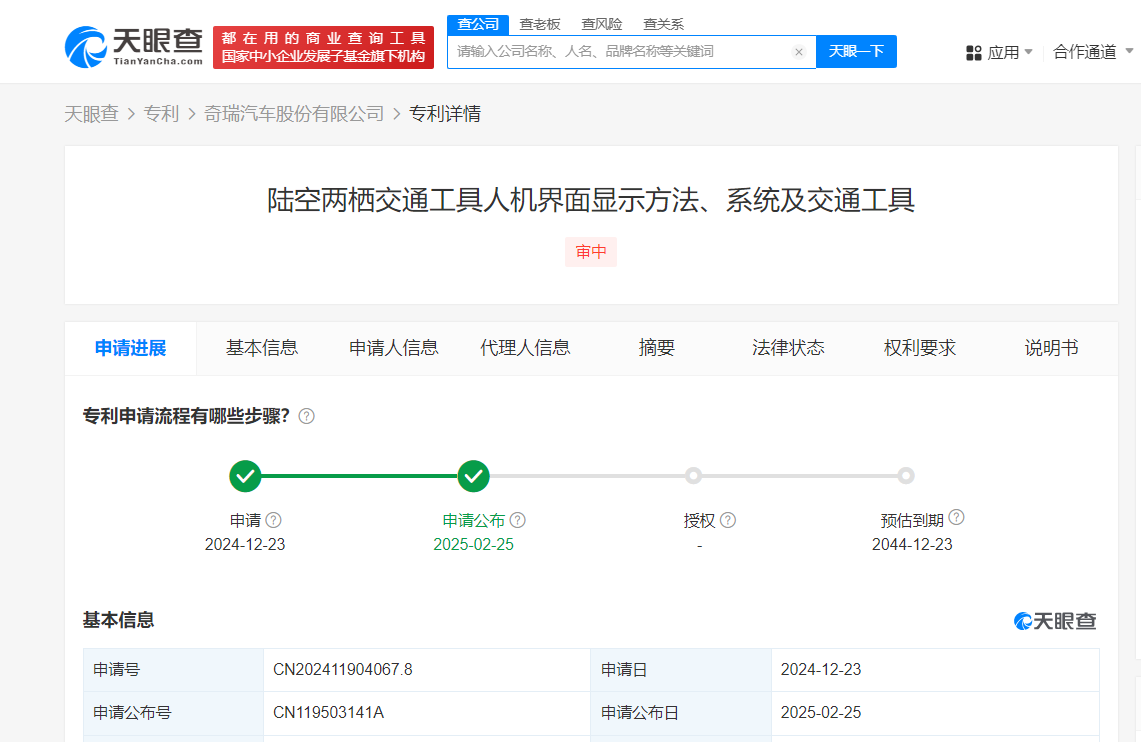
Task: Click the 专利详情 breadcrumb text
Action: 445,114
